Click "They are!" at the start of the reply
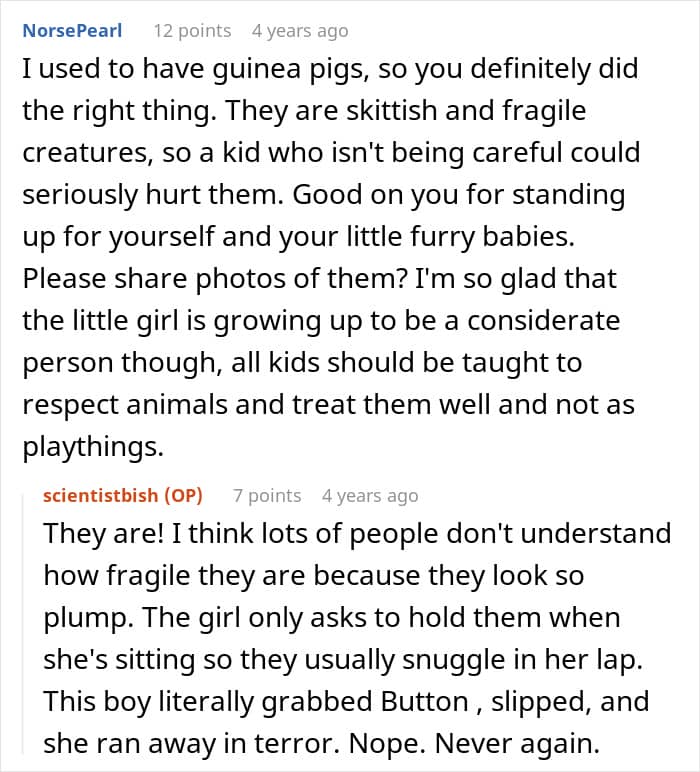The image size is (700, 772). click(103, 533)
